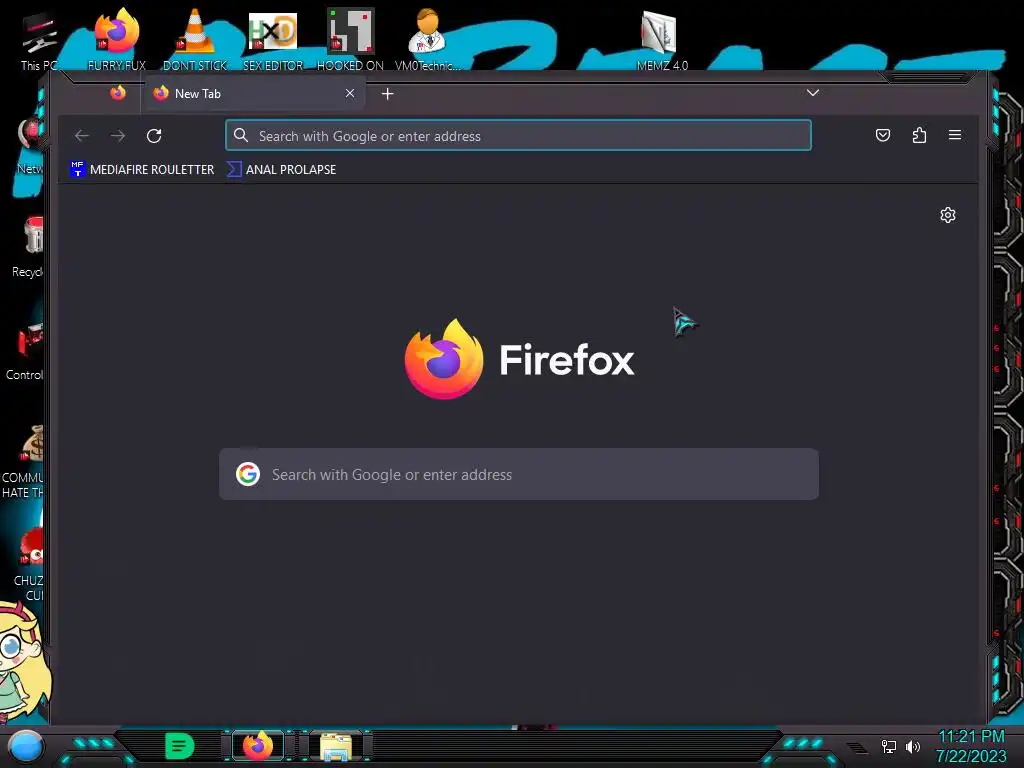Go forward using the forward arrow

(x=118, y=136)
